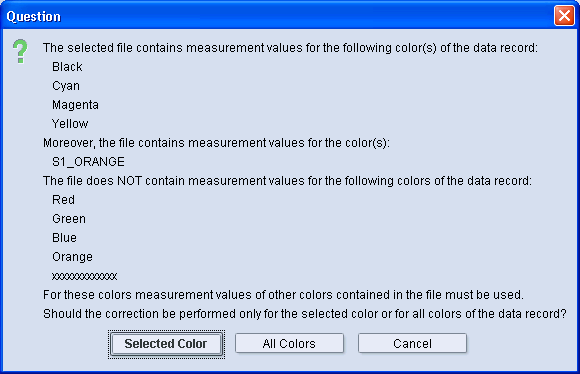Screen dimensions: 580x374
Task: Cancel the correction dialog
Action: tap(412, 344)
